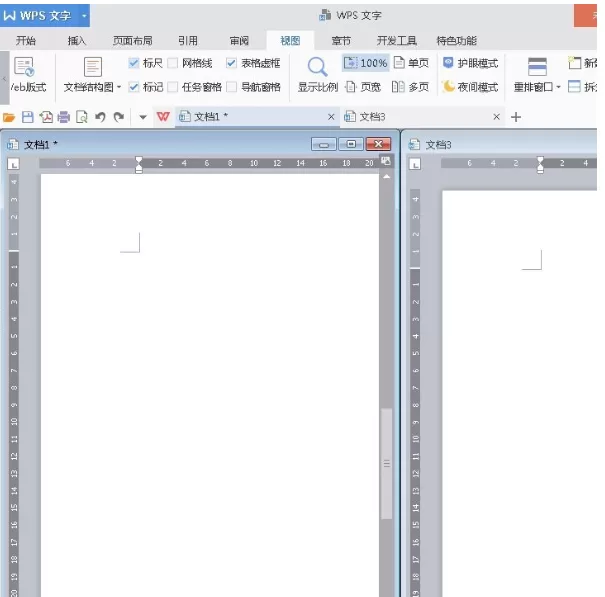Open the 页面布局 ribbon tab
605x597 pixels.
click(132, 41)
